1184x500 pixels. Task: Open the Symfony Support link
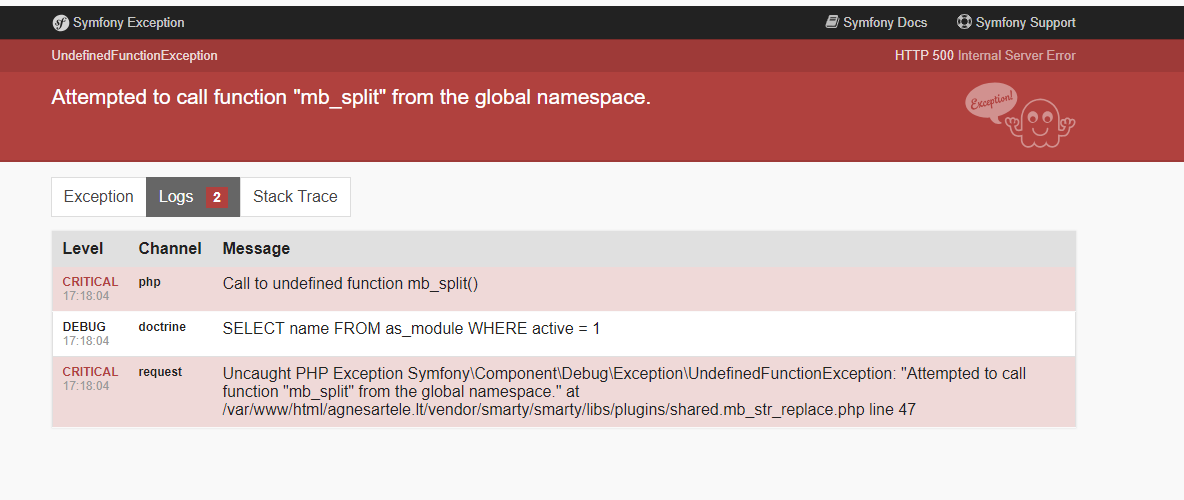coord(1016,23)
